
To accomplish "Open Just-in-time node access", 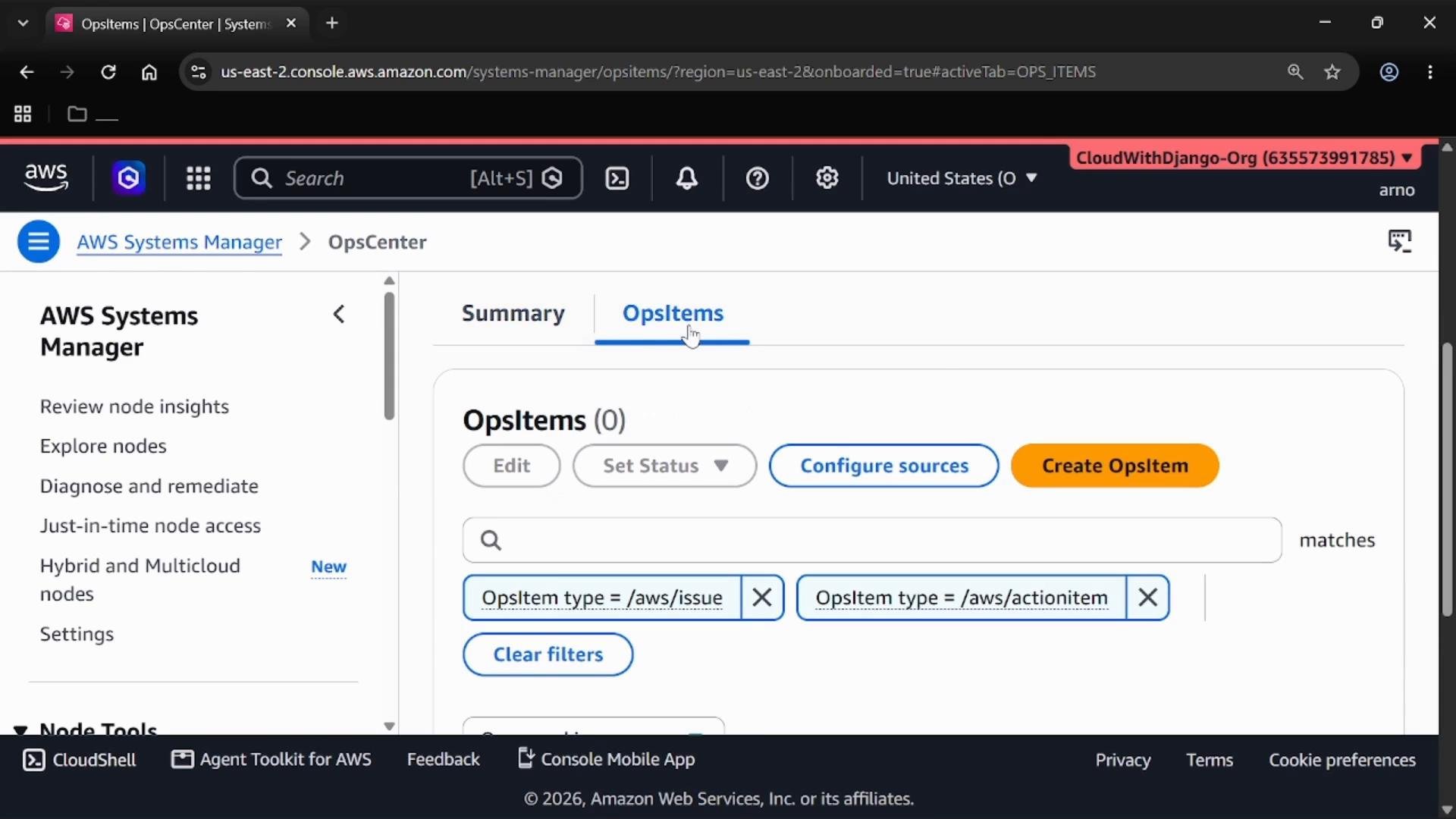I will click(150, 526).
